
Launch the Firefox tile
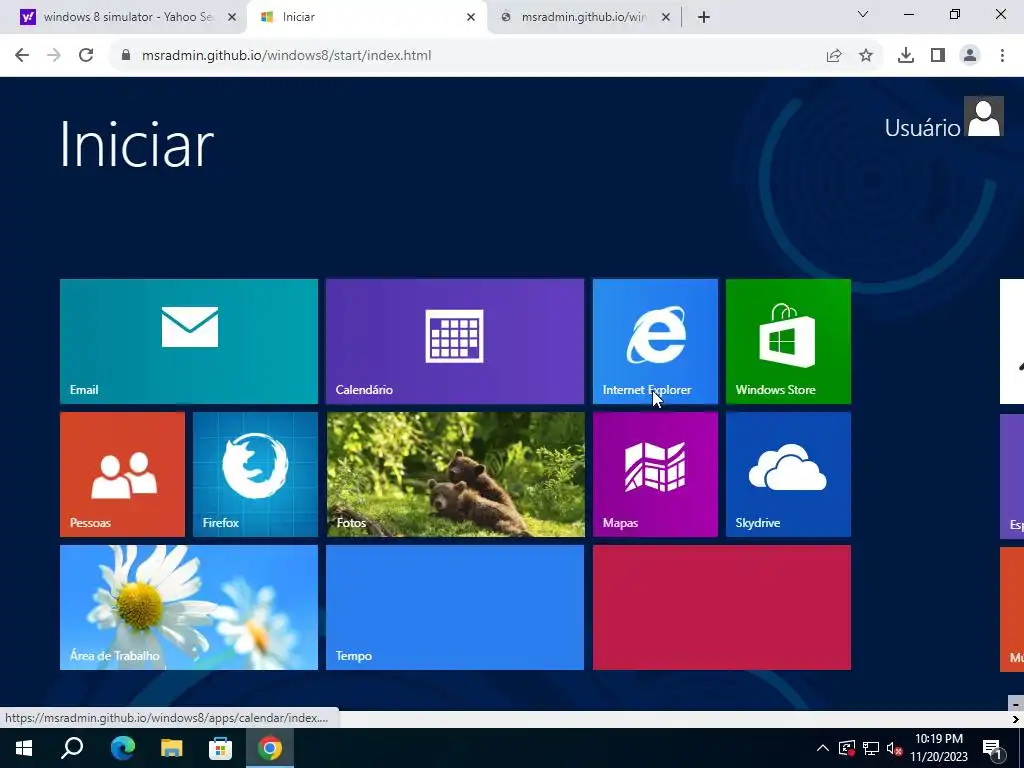(255, 475)
